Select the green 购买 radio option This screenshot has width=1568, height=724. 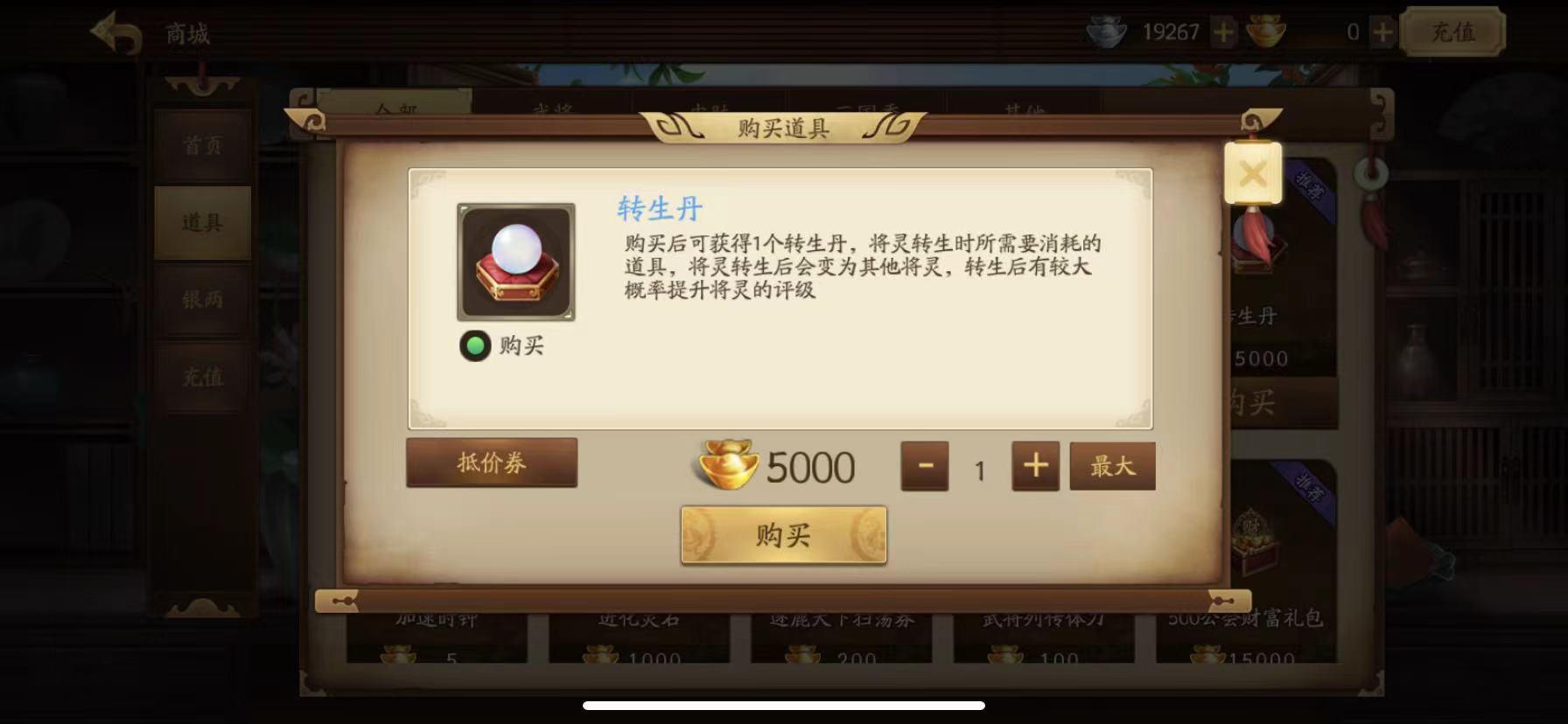coord(475,346)
